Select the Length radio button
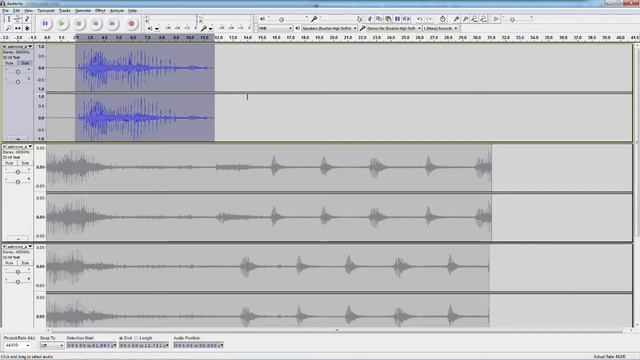640x360 pixels. [136, 338]
